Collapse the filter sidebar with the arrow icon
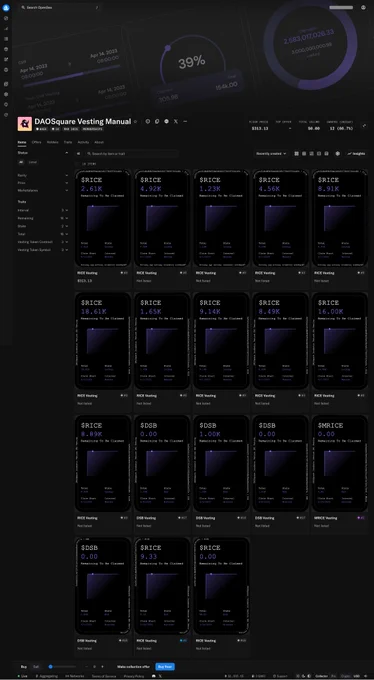374x680 pixels. (79, 154)
